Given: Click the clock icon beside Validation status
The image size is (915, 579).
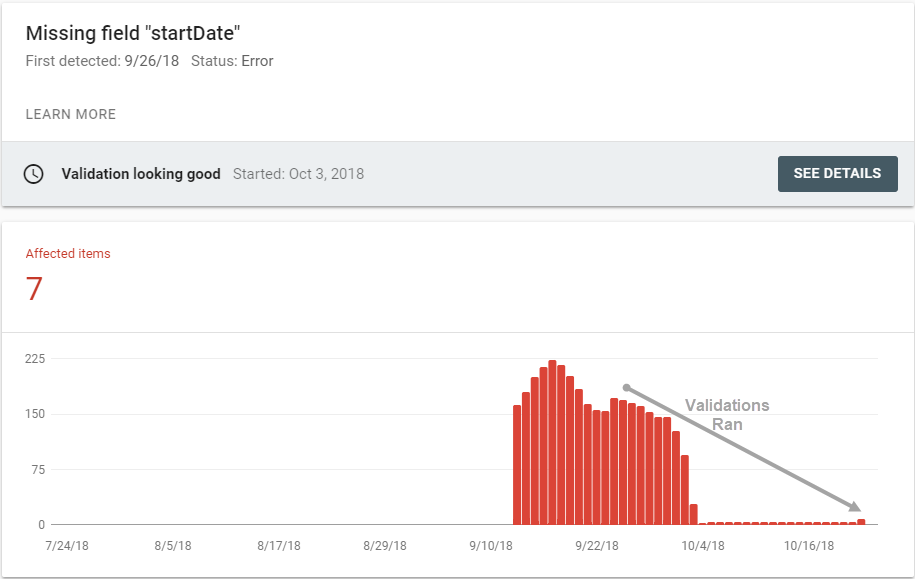Looking at the screenshot, I should 33,174.
